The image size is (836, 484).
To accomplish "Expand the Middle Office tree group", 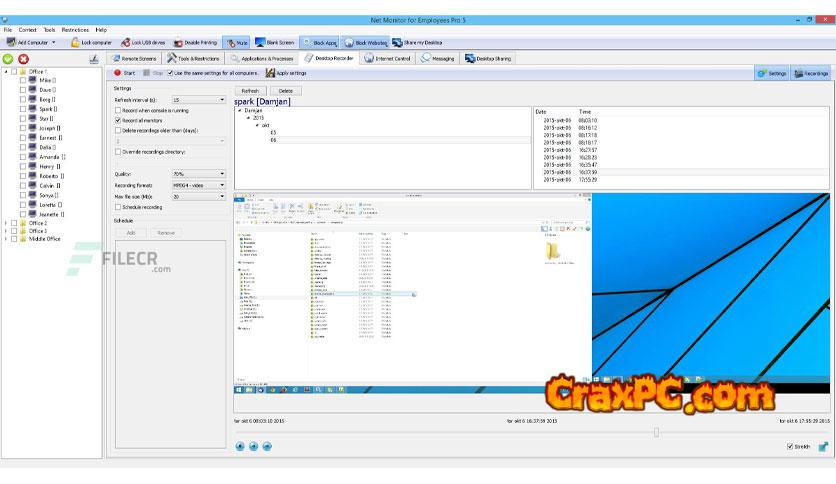I will click(6, 239).
